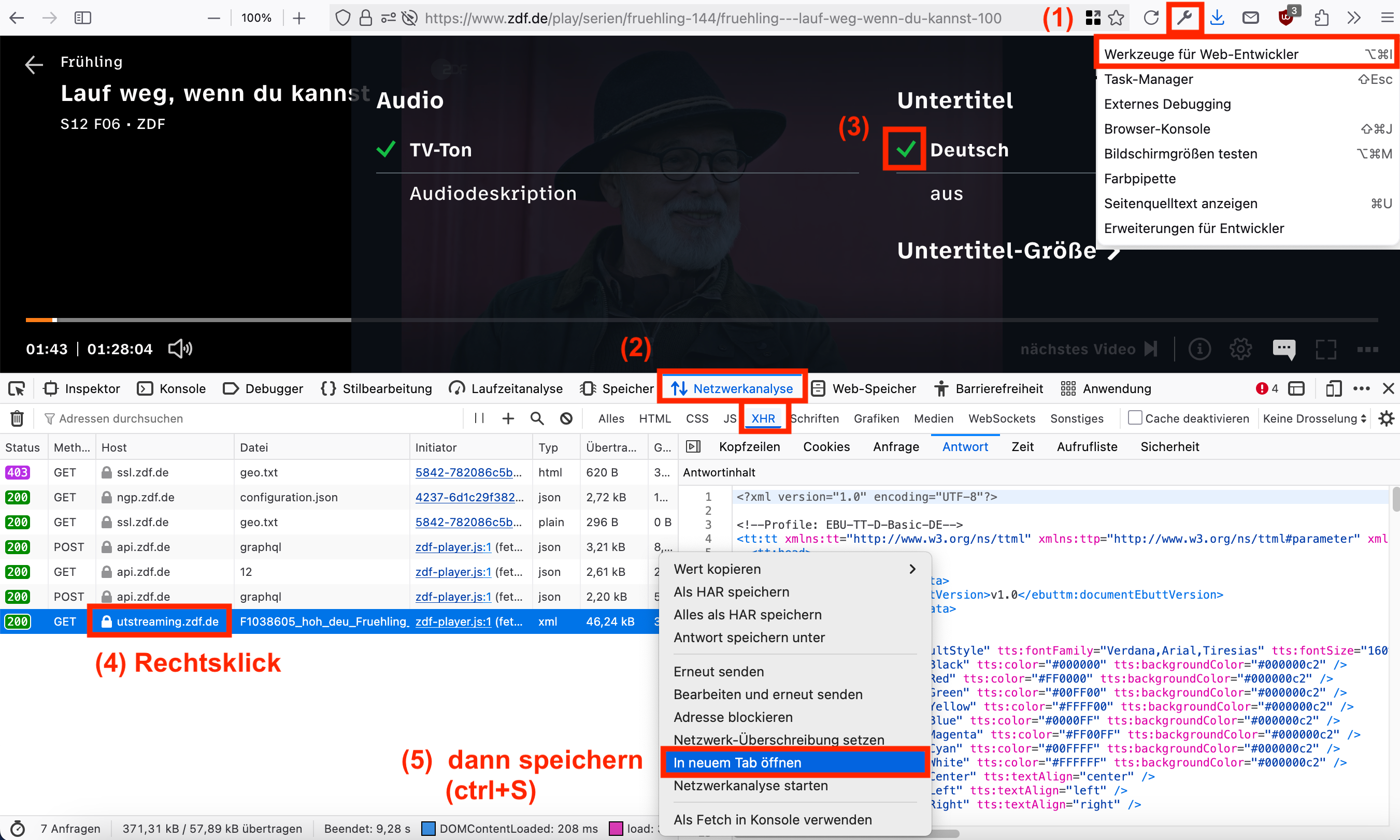Click the shield tracking protection icon
Screen dimensions: 1400x840
(342, 18)
